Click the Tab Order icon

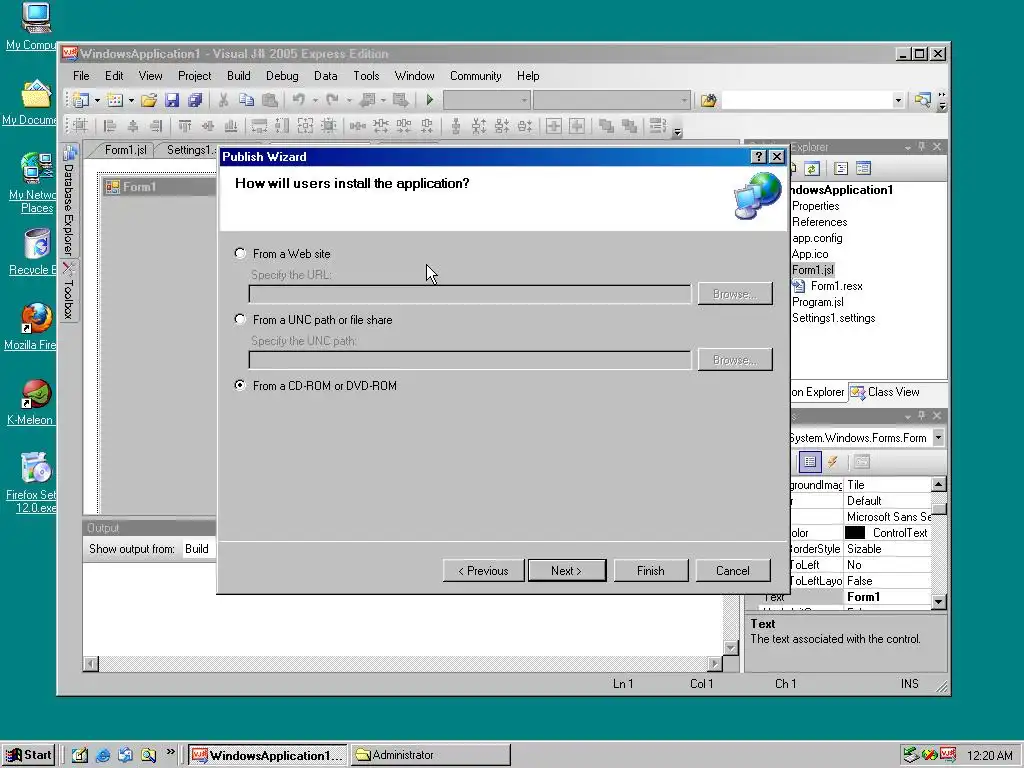(658, 125)
